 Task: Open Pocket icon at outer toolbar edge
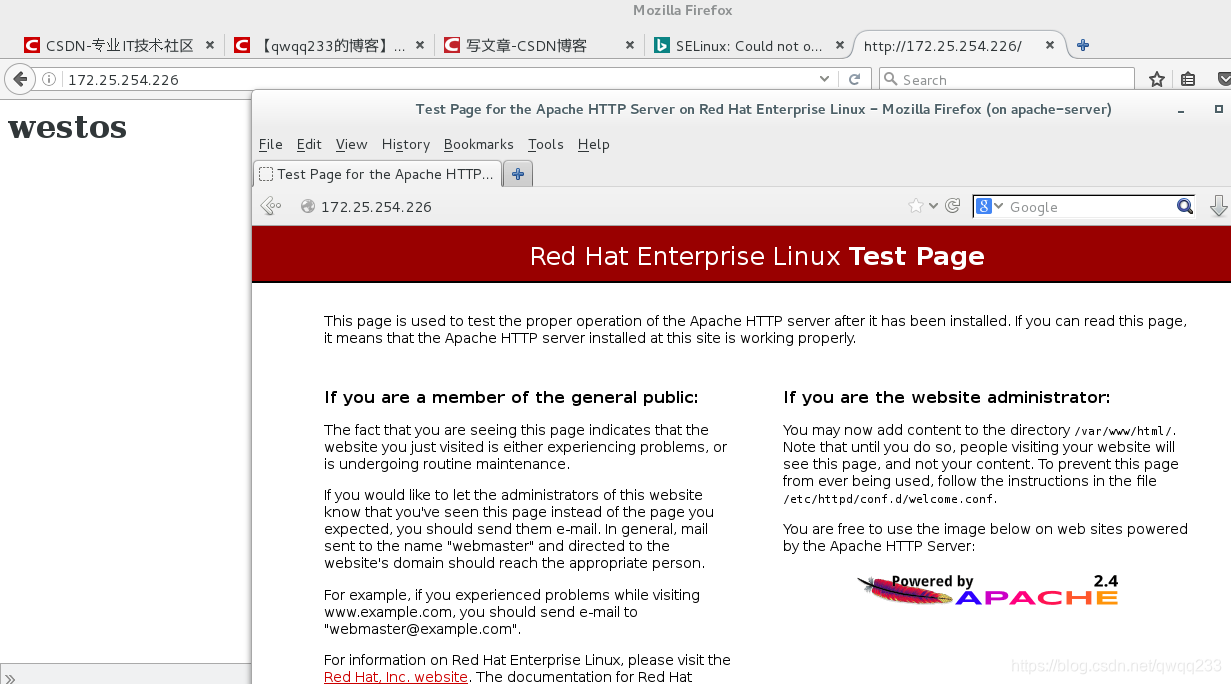click(1222, 79)
